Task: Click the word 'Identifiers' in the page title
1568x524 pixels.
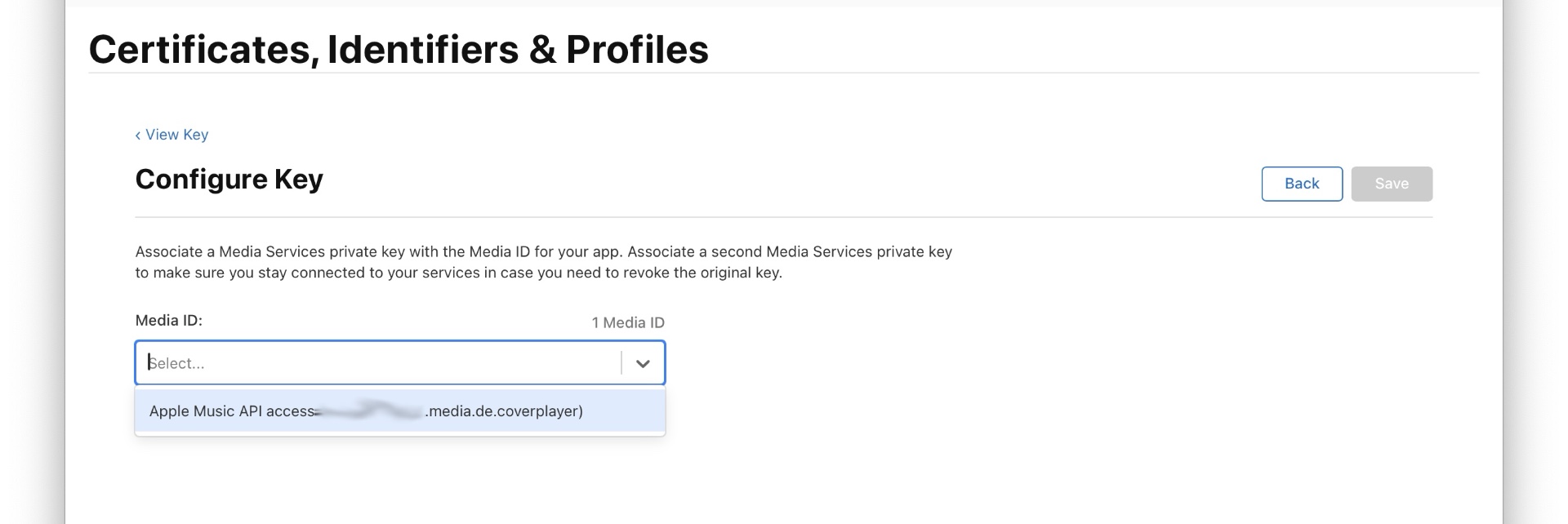Action: coord(423,50)
